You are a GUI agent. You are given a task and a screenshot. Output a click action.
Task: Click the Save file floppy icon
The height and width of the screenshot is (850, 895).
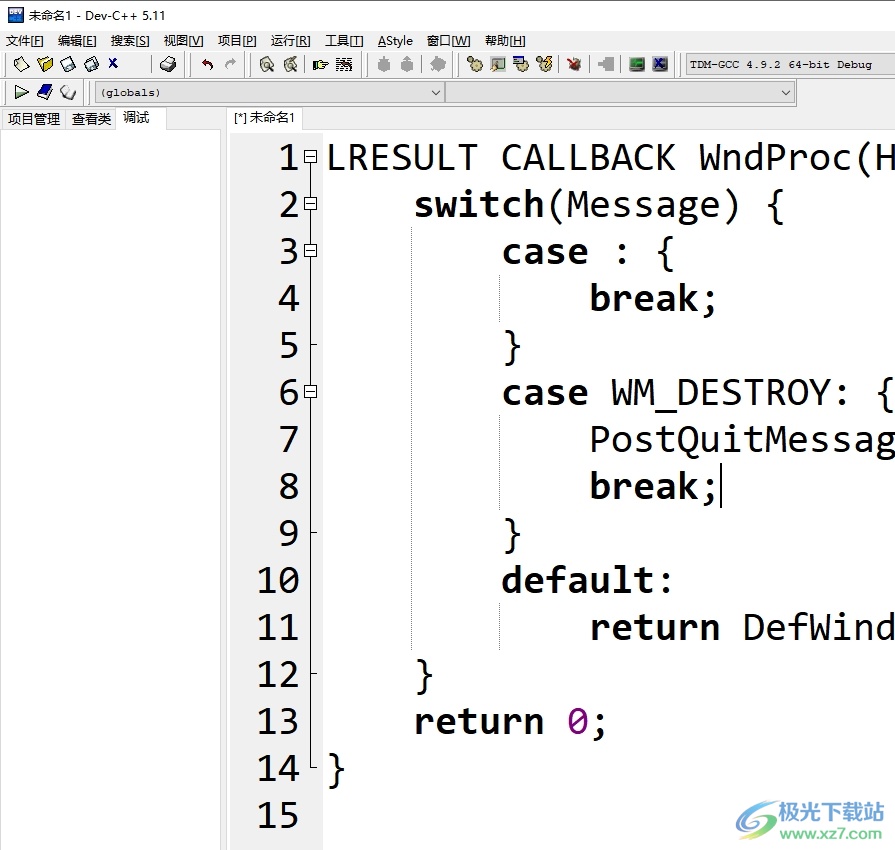click(67, 64)
